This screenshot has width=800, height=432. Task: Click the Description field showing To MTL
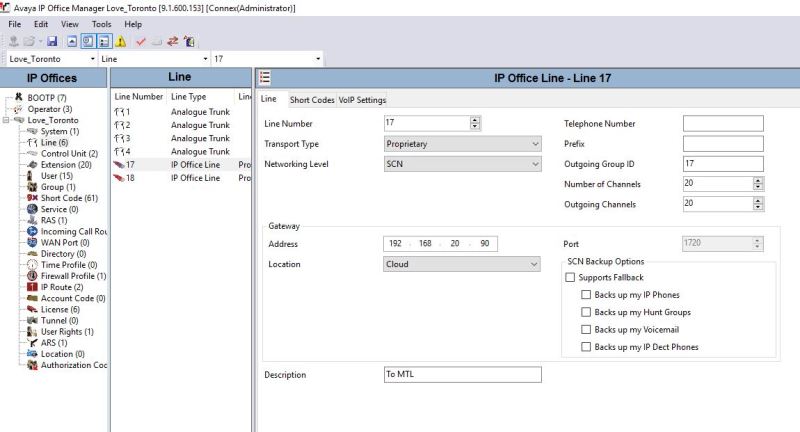(462, 374)
